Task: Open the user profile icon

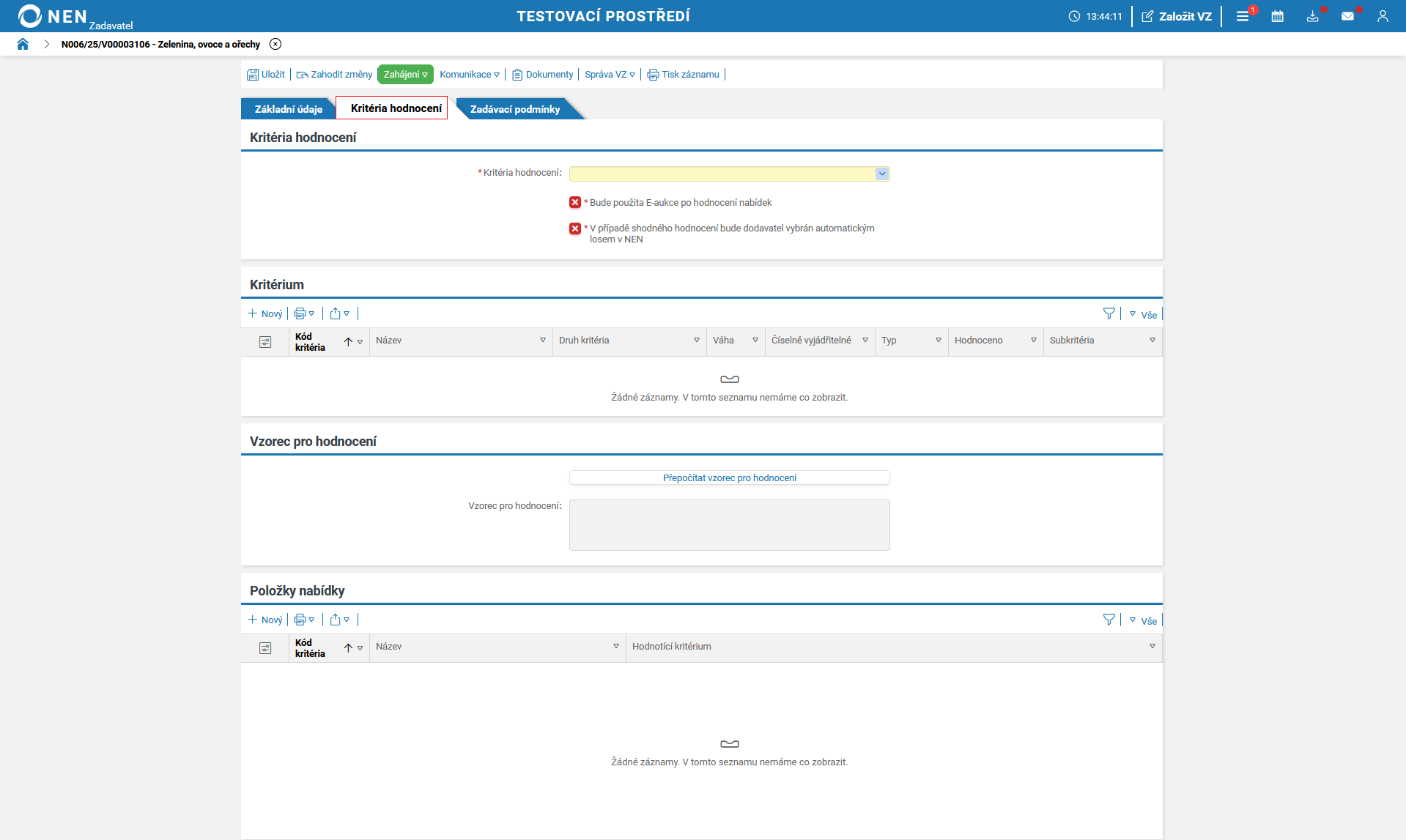Action: point(1383,16)
